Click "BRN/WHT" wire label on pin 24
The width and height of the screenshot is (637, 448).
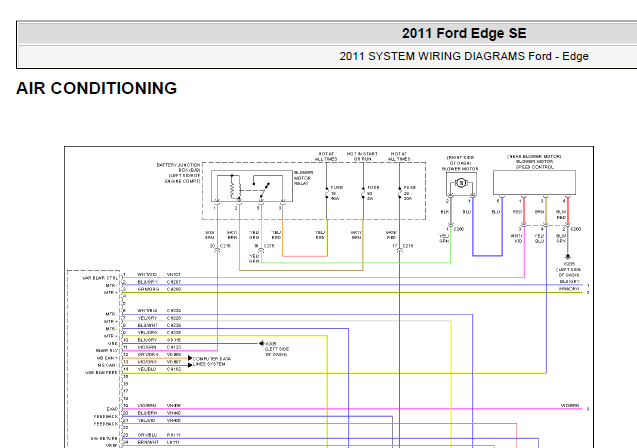[x=148, y=442]
